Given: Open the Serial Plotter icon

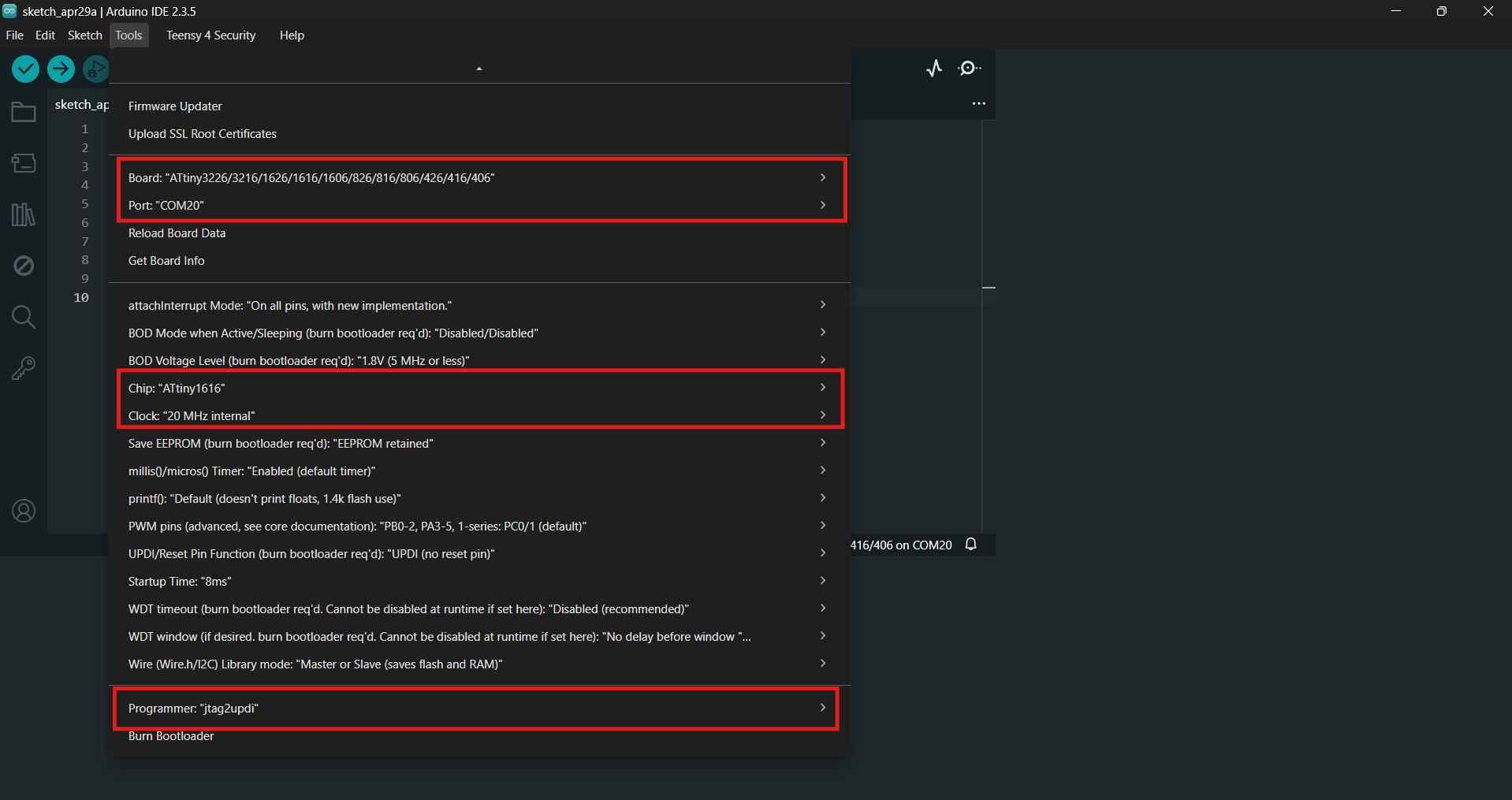Looking at the screenshot, I should pyautogui.click(x=934, y=69).
